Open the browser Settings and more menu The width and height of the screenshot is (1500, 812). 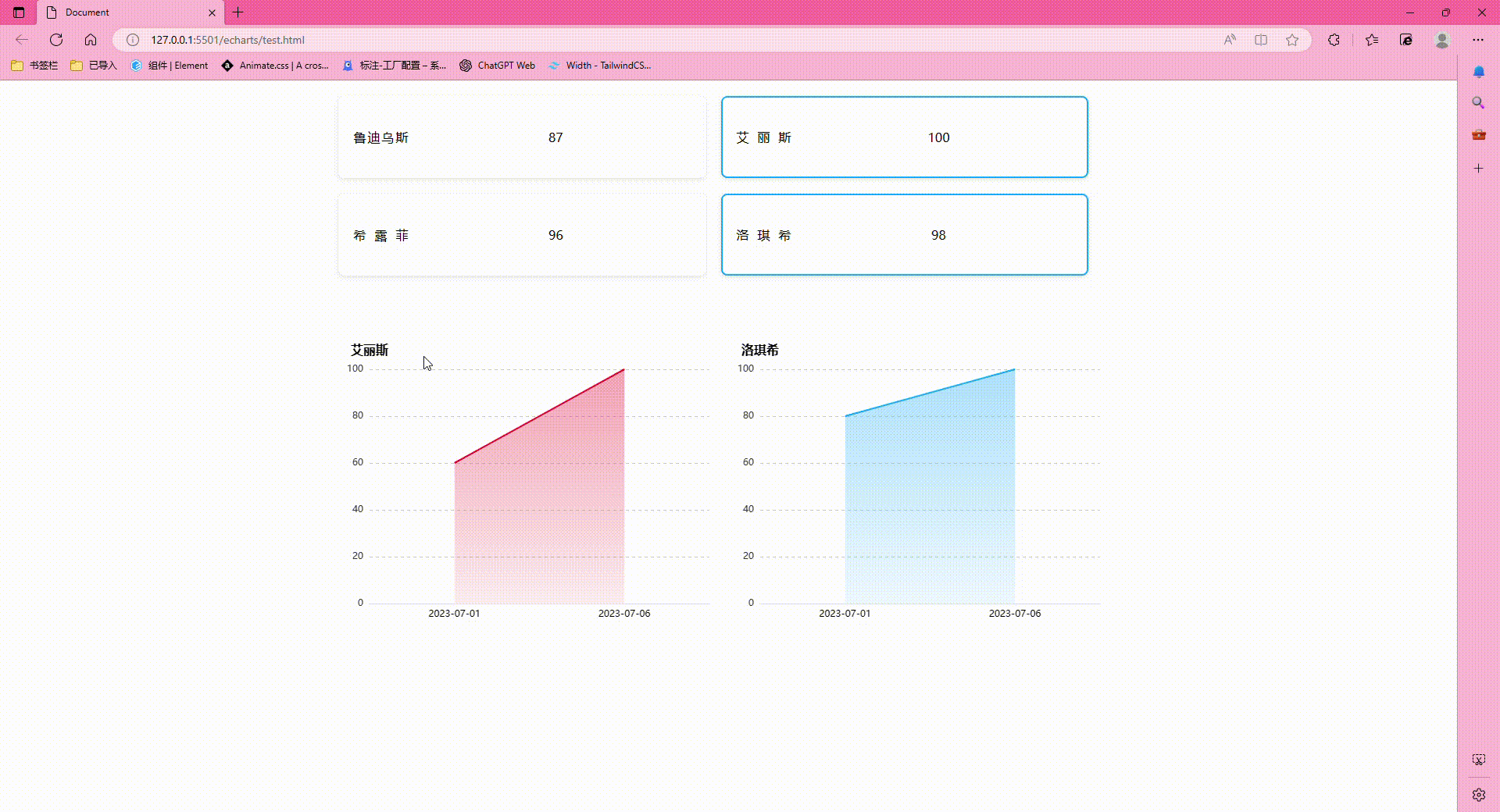click(x=1478, y=40)
